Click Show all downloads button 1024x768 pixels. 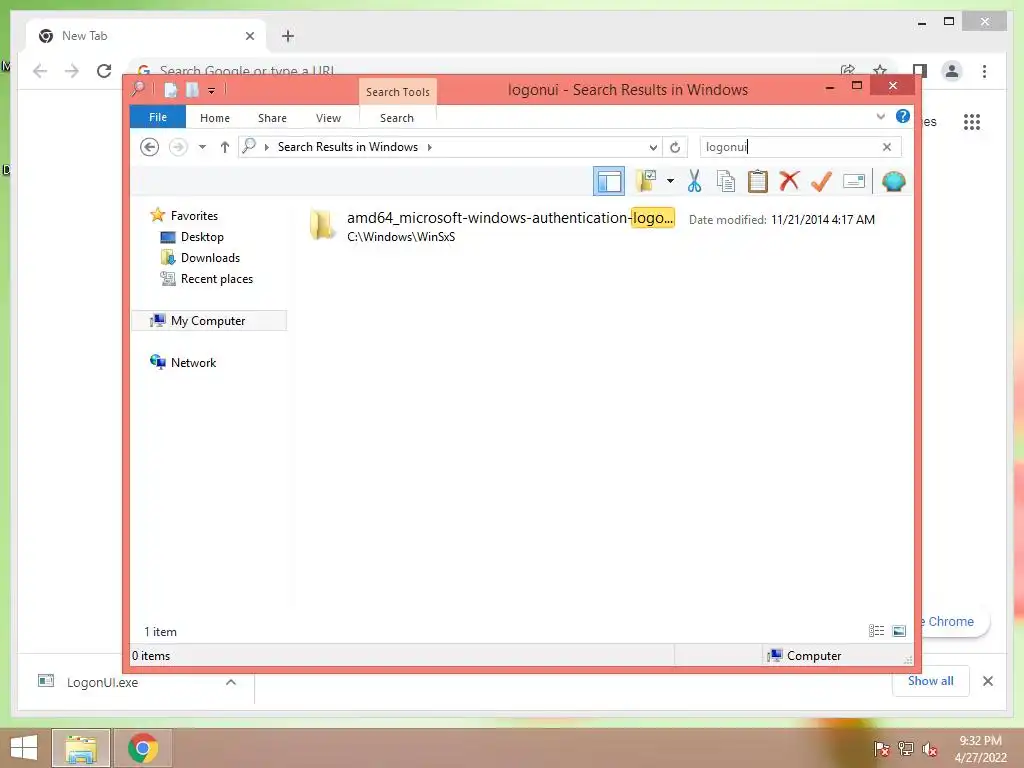(931, 681)
